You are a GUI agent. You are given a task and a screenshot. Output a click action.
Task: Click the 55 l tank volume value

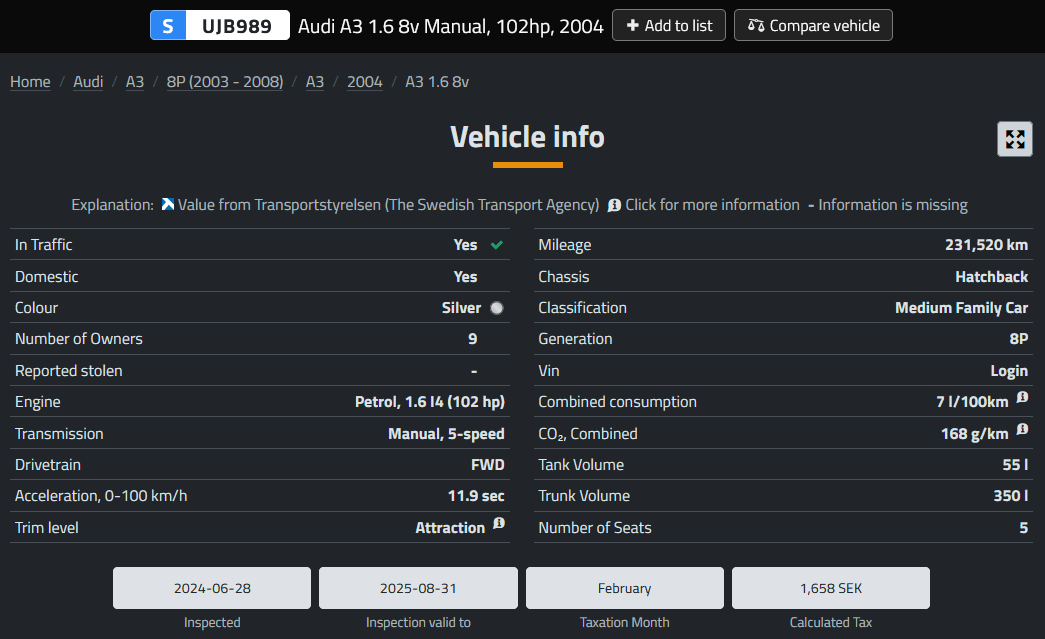(x=1015, y=464)
